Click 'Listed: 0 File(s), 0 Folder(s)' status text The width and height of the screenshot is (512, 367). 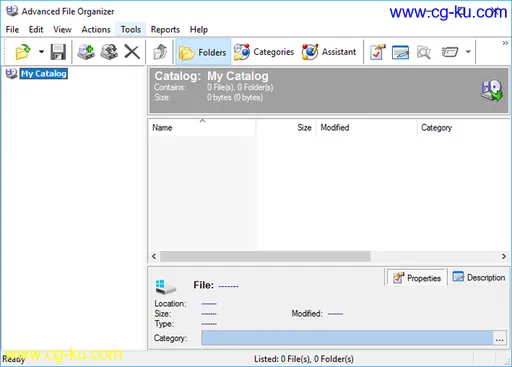(304, 359)
